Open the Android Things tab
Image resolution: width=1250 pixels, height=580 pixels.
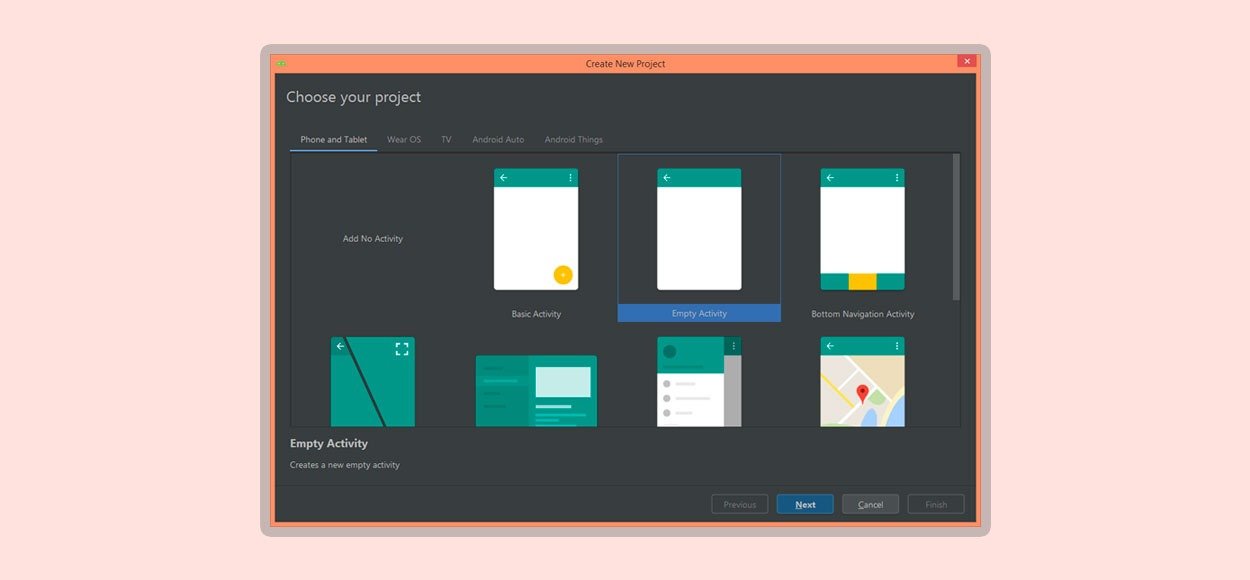(x=573, y=140)
